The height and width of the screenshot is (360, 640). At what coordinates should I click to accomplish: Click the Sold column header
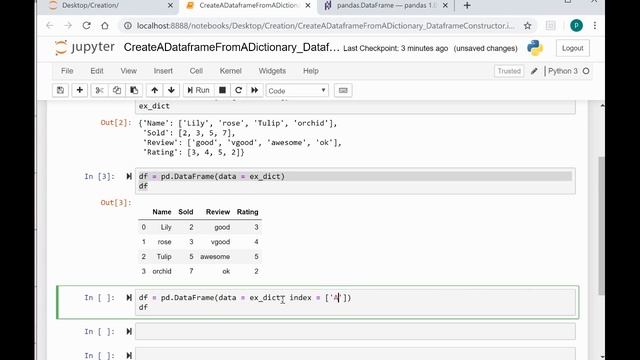186,212
